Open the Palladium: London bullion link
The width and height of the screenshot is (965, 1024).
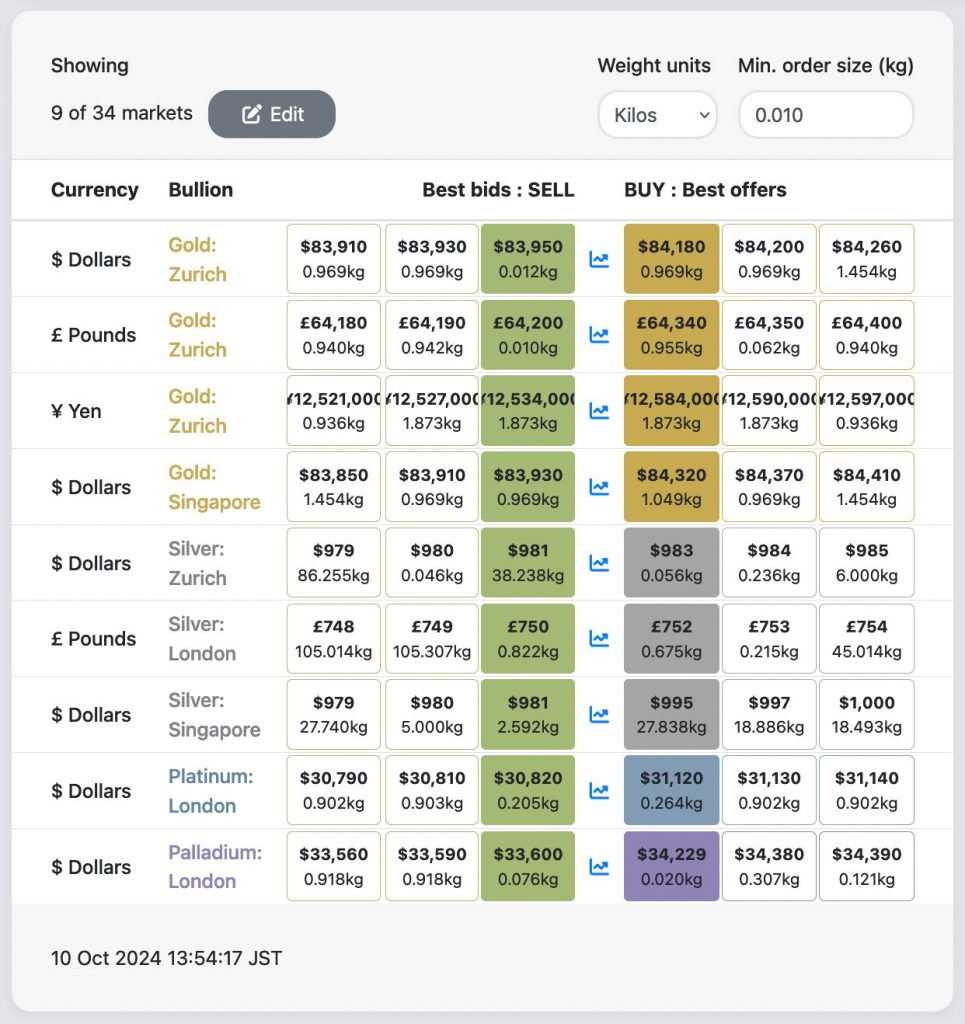215,867
